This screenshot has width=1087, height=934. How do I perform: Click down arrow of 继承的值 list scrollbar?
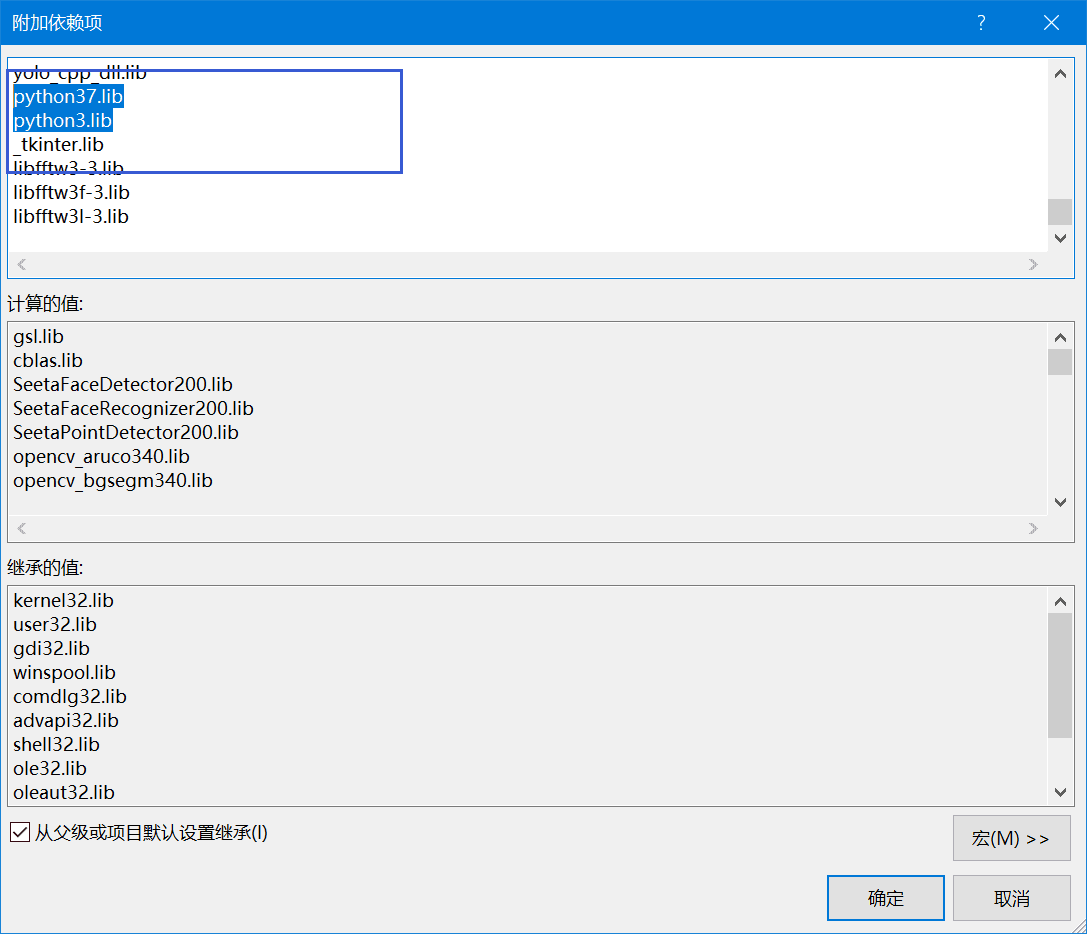click(x=1060, y=792)
